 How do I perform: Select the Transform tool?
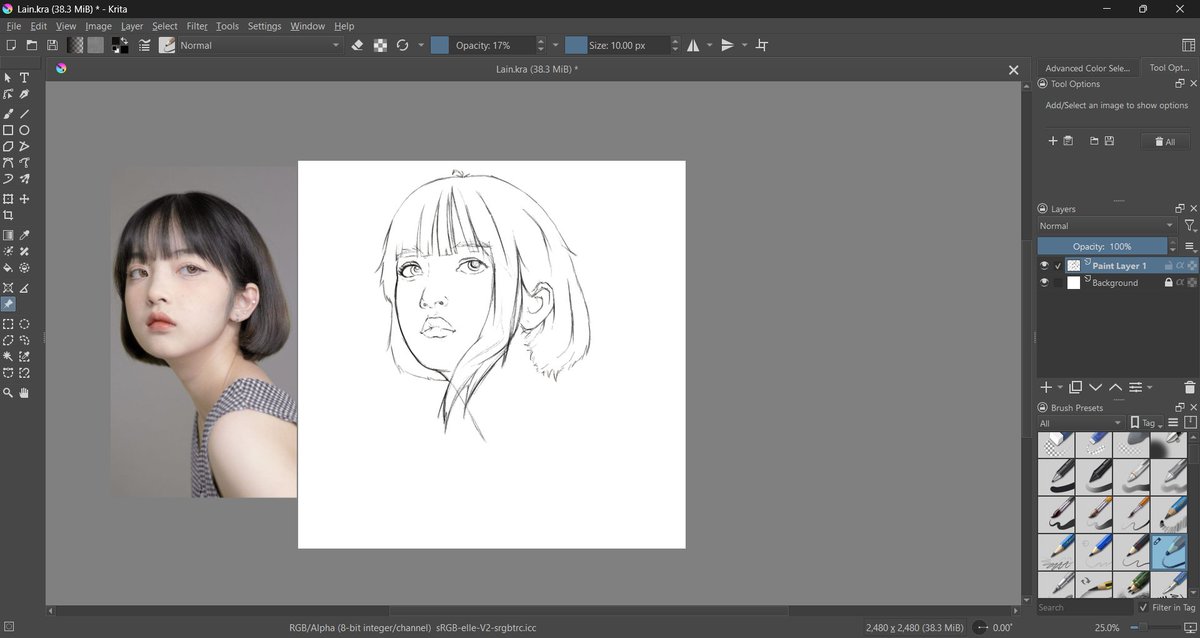pos(8,199)
